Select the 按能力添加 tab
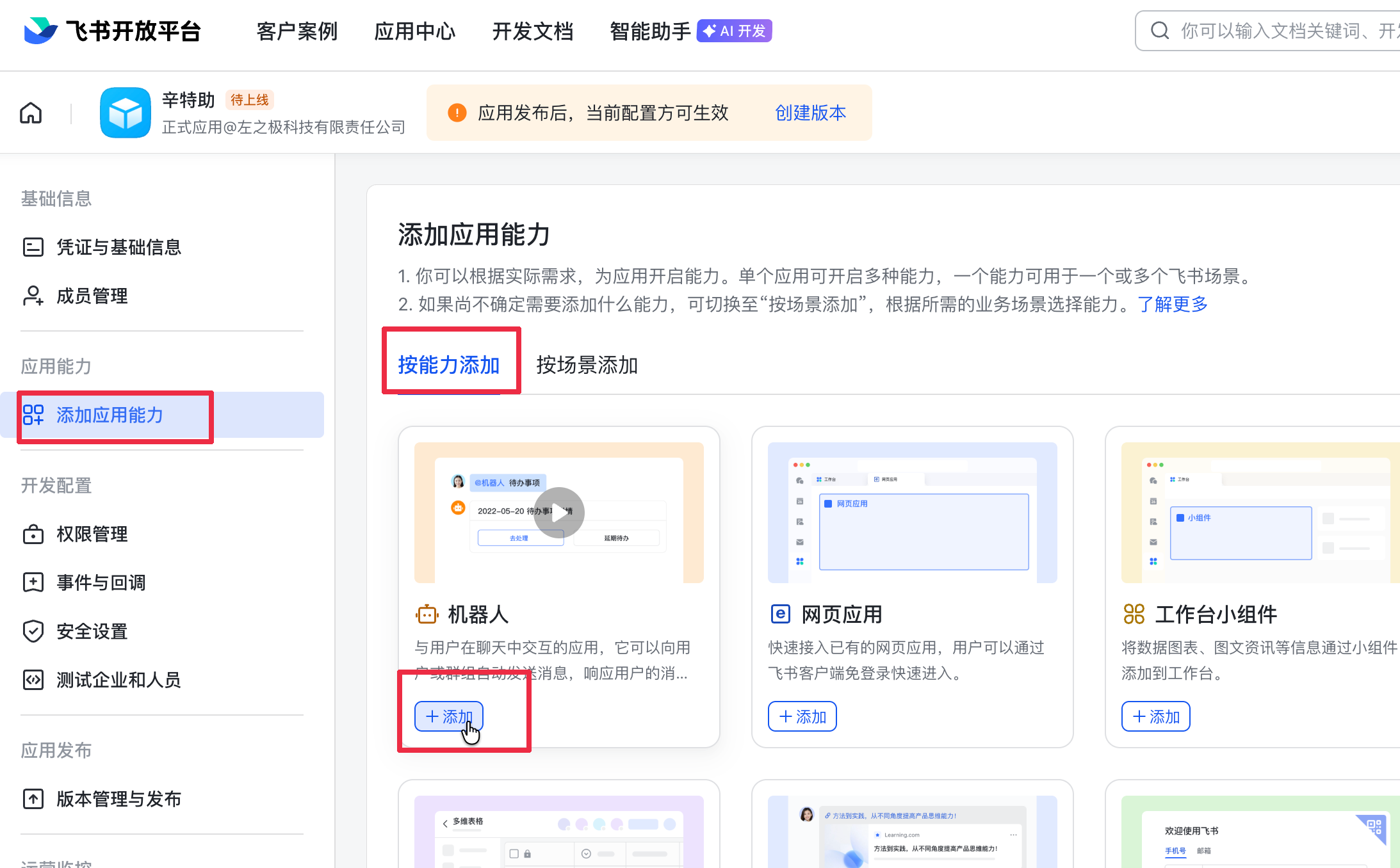The width and height of the screenshot is (1400, 868). (448, 365)
